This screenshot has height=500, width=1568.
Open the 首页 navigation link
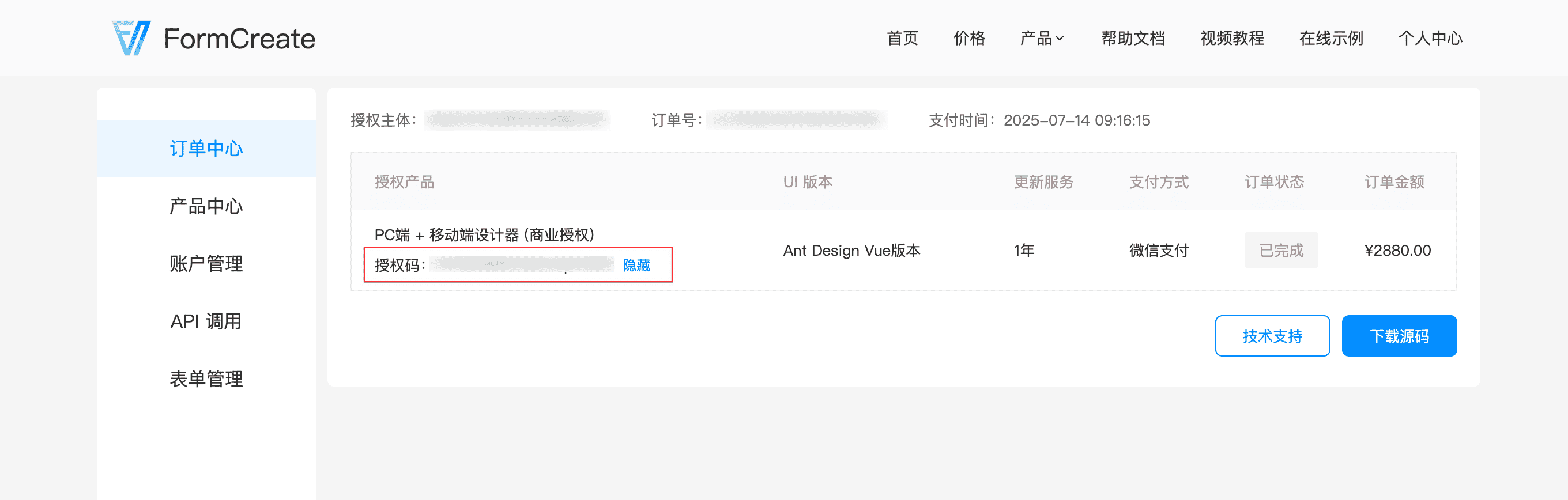(x=902, y=39)
